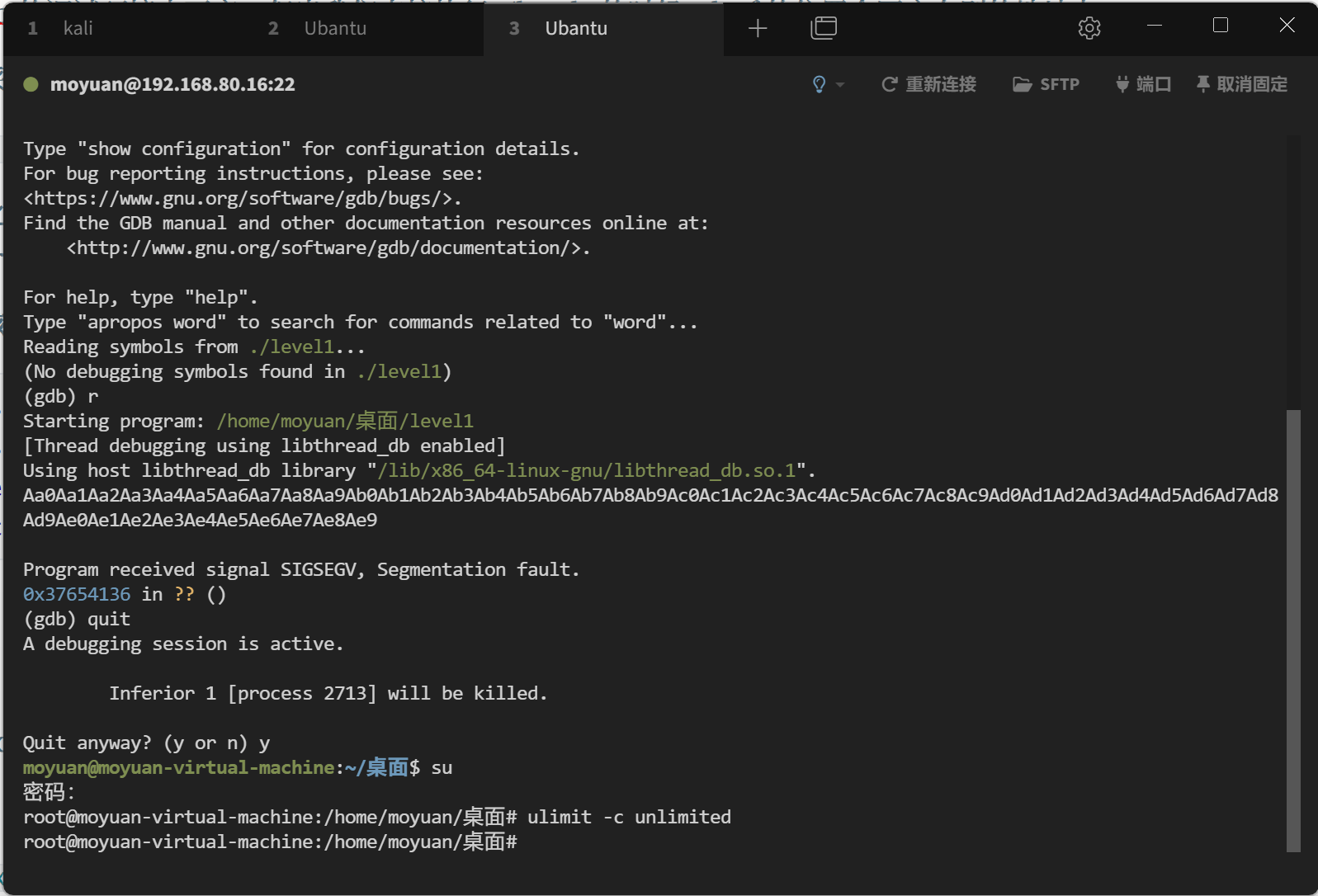Open the SFTP file browser
The width and height of the screenshot is (1318, 896).
click(x=1046, y=84)
